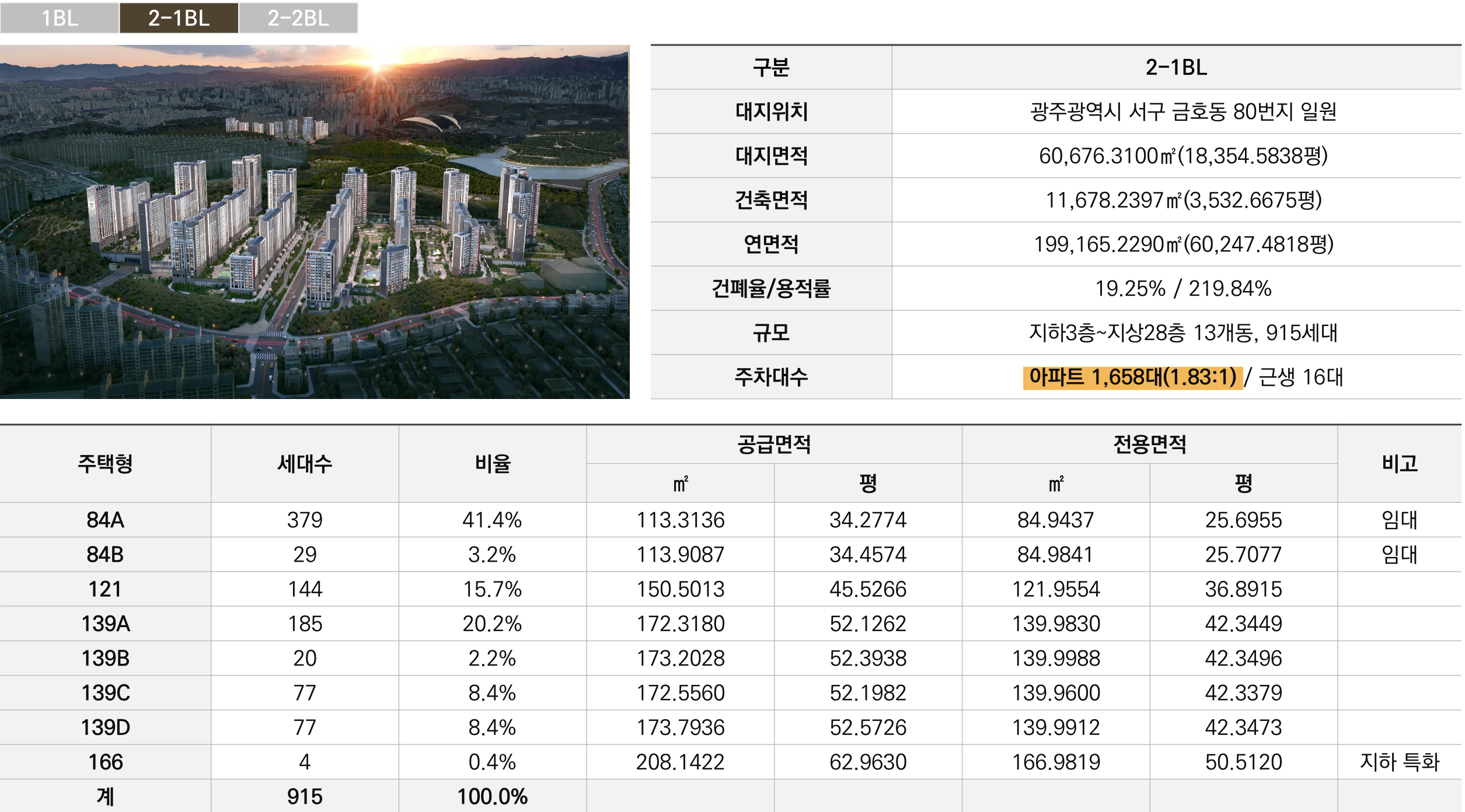Viewport: 1465px width, 812px height.
Task: Select the 2-1BL tab
Action: pyautogui.click(x=179, y=18)
